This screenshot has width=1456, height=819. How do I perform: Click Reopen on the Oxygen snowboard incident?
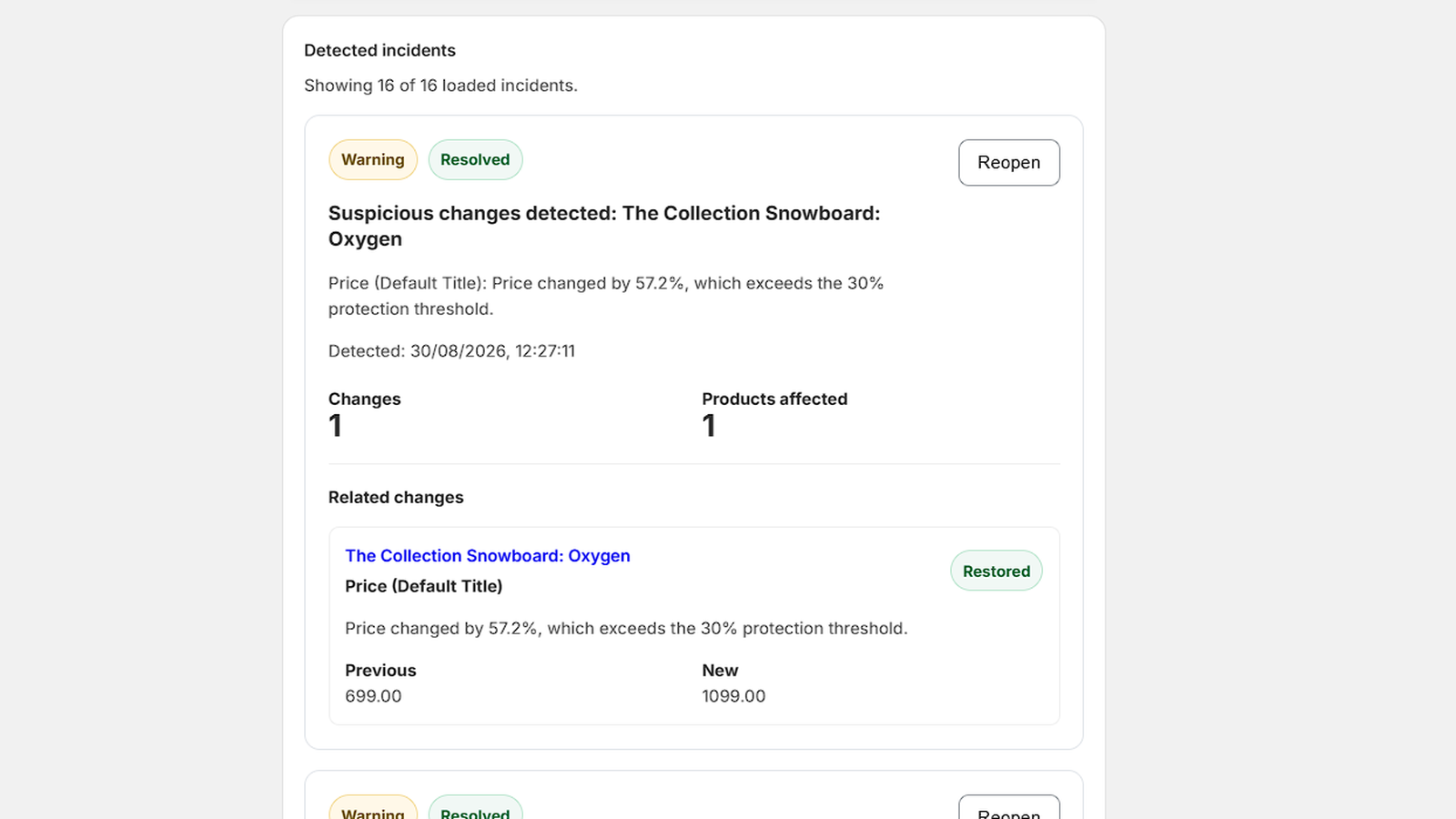pos(1008,162)
